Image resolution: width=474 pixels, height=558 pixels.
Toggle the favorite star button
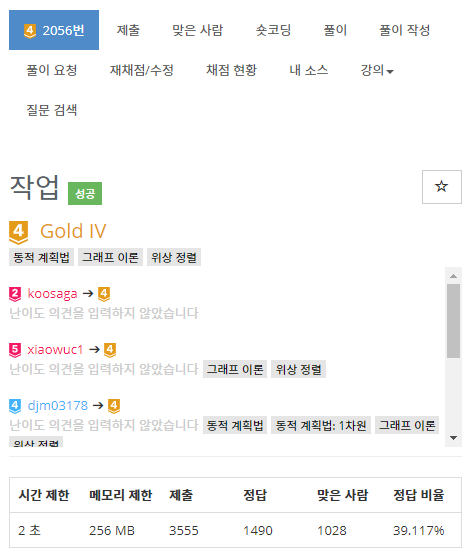point(442,187)
